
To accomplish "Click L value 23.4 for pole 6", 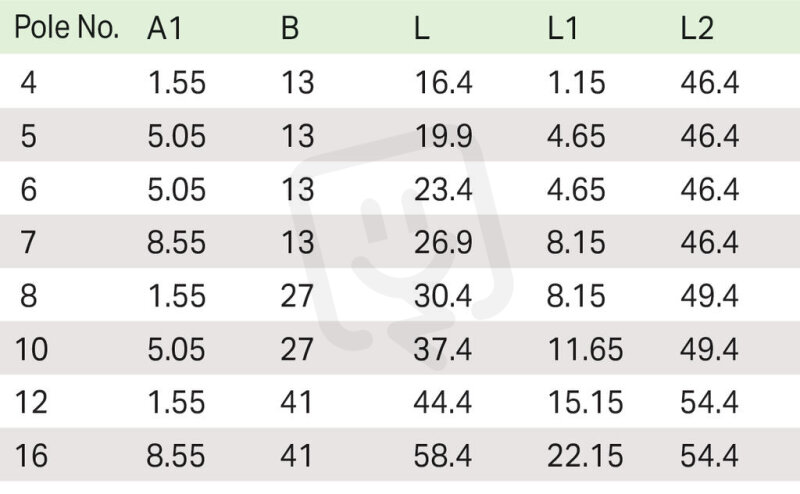I will click(443, 189).
